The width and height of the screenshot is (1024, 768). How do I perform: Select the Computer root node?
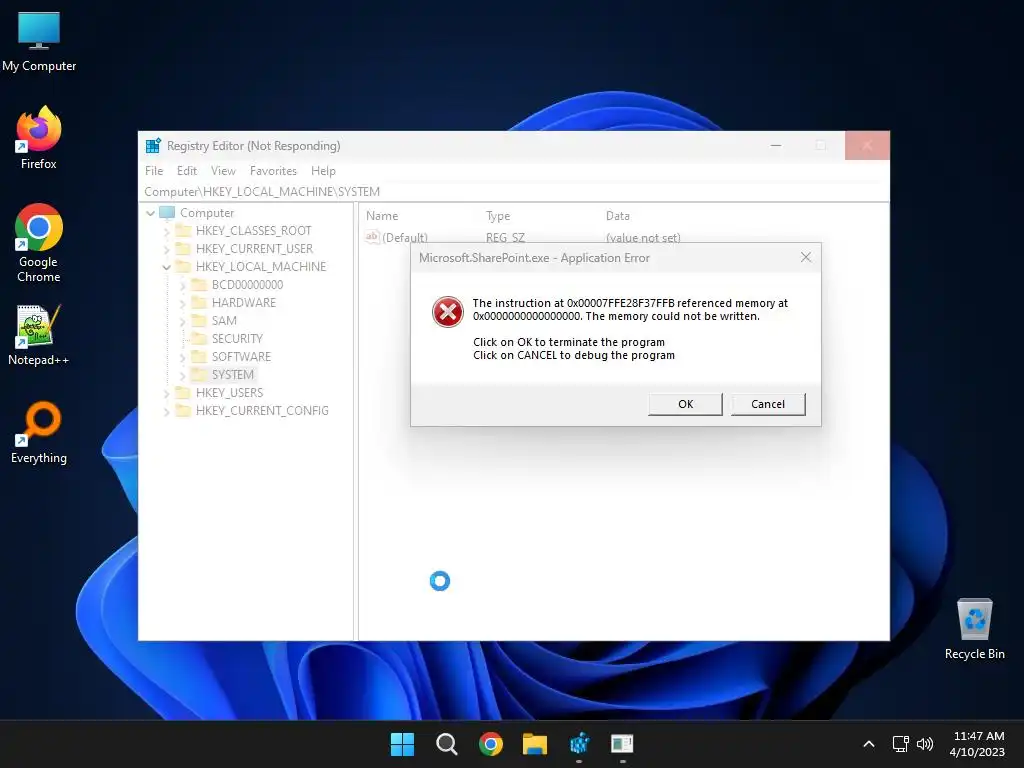[x=206, y=213]
